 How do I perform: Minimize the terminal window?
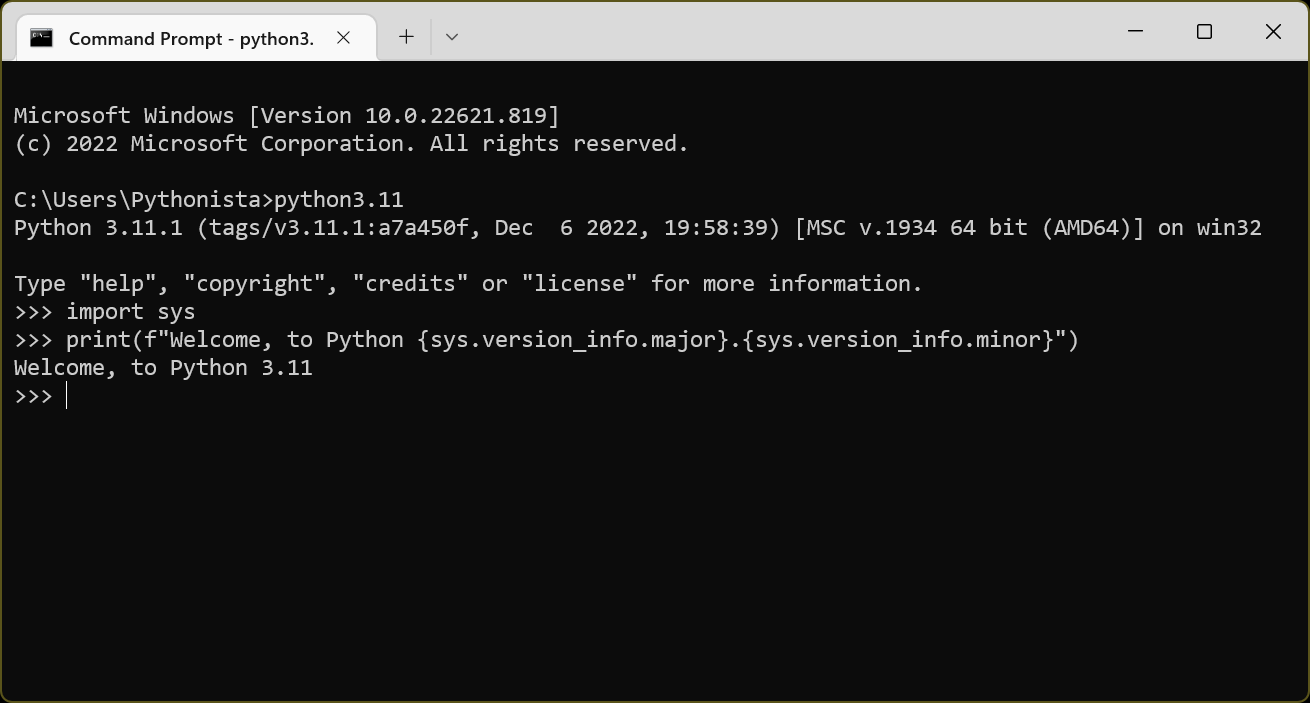[x=1135, y=32]
